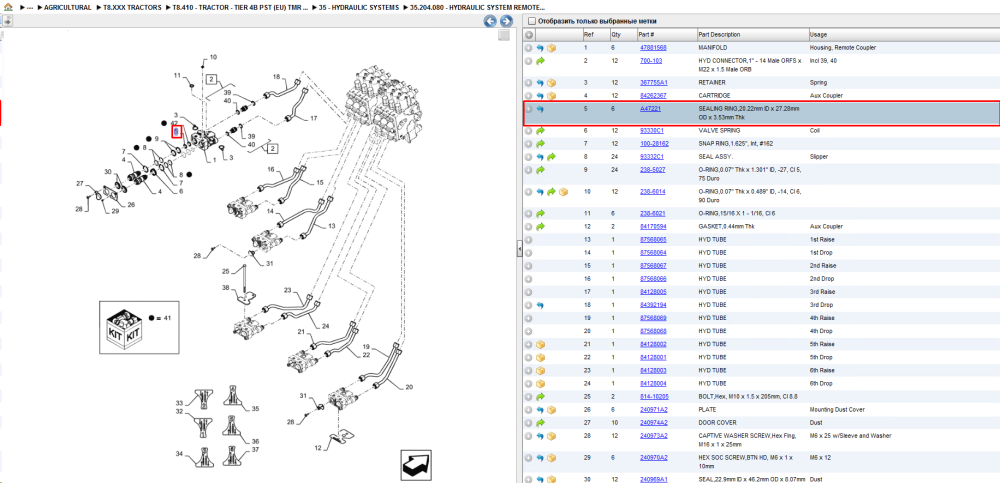The image size is (1000, 483).
Task: Open part number 238-6014 link
Action: 652,191
